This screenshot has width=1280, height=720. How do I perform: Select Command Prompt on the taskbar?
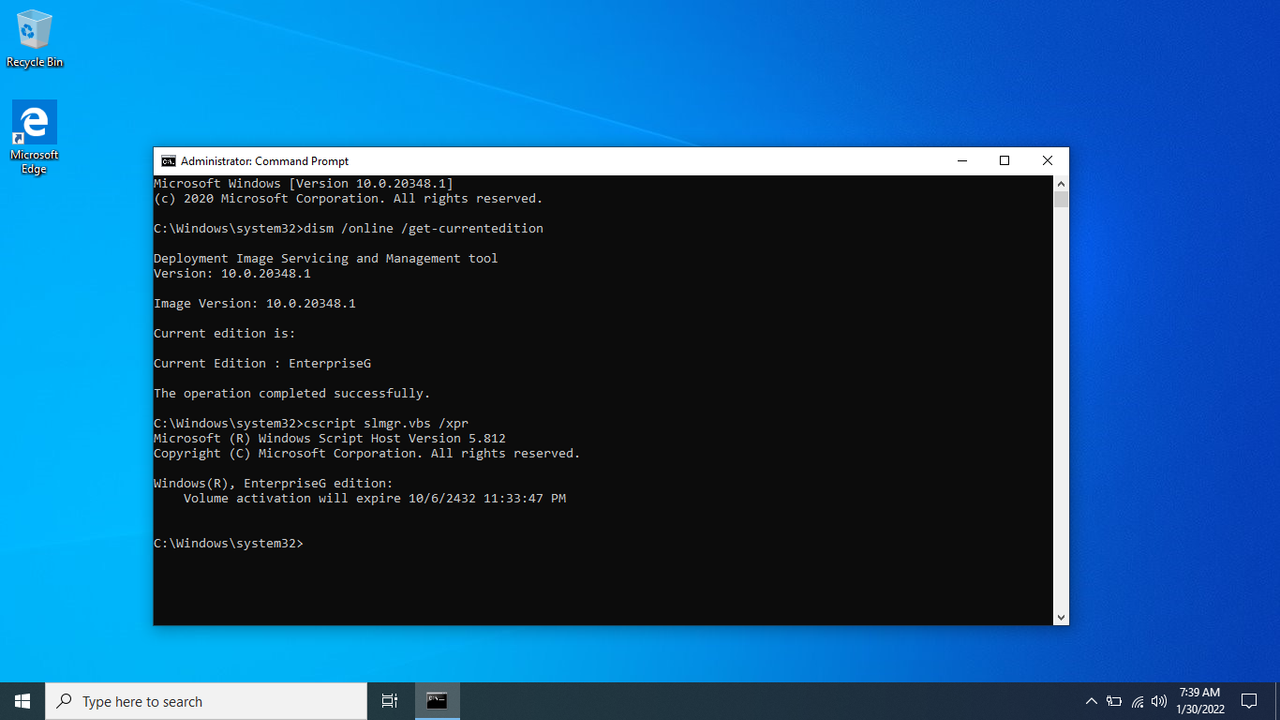click(x=437, y=701)
